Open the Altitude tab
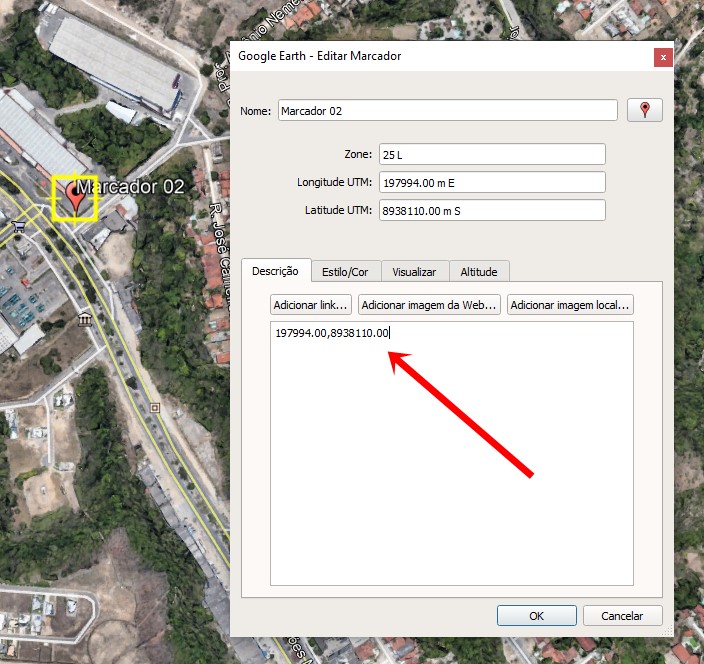The height and width of the screenshot is (664, 704). pyautogui.click(x=479, y=272)
